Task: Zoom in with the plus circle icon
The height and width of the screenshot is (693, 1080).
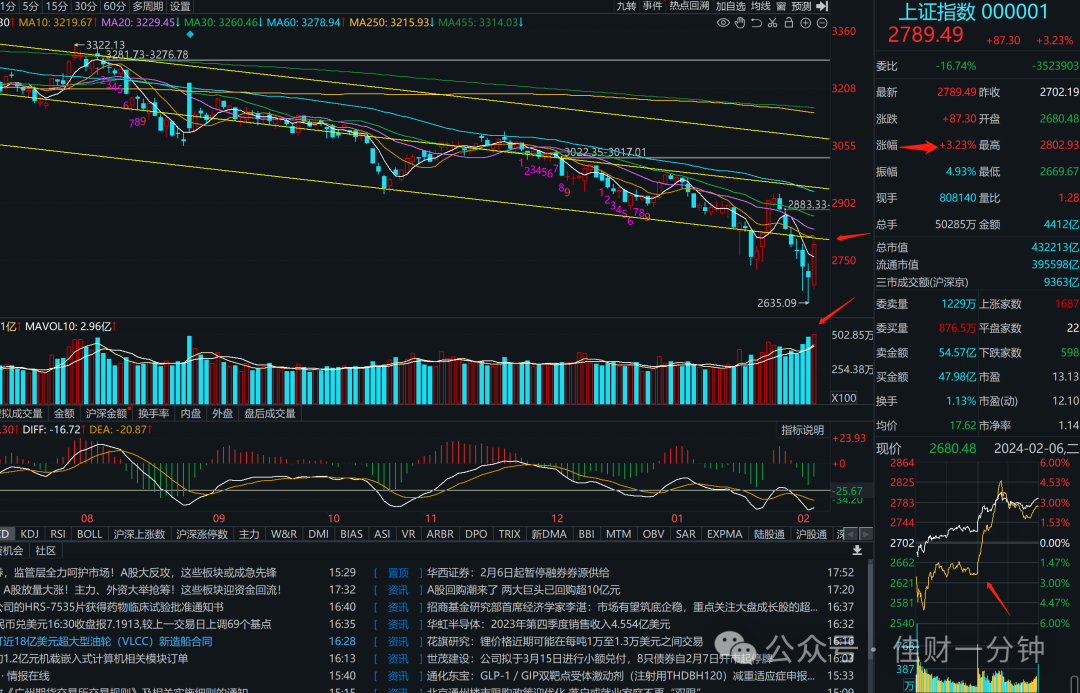Action: coord(805,23)
